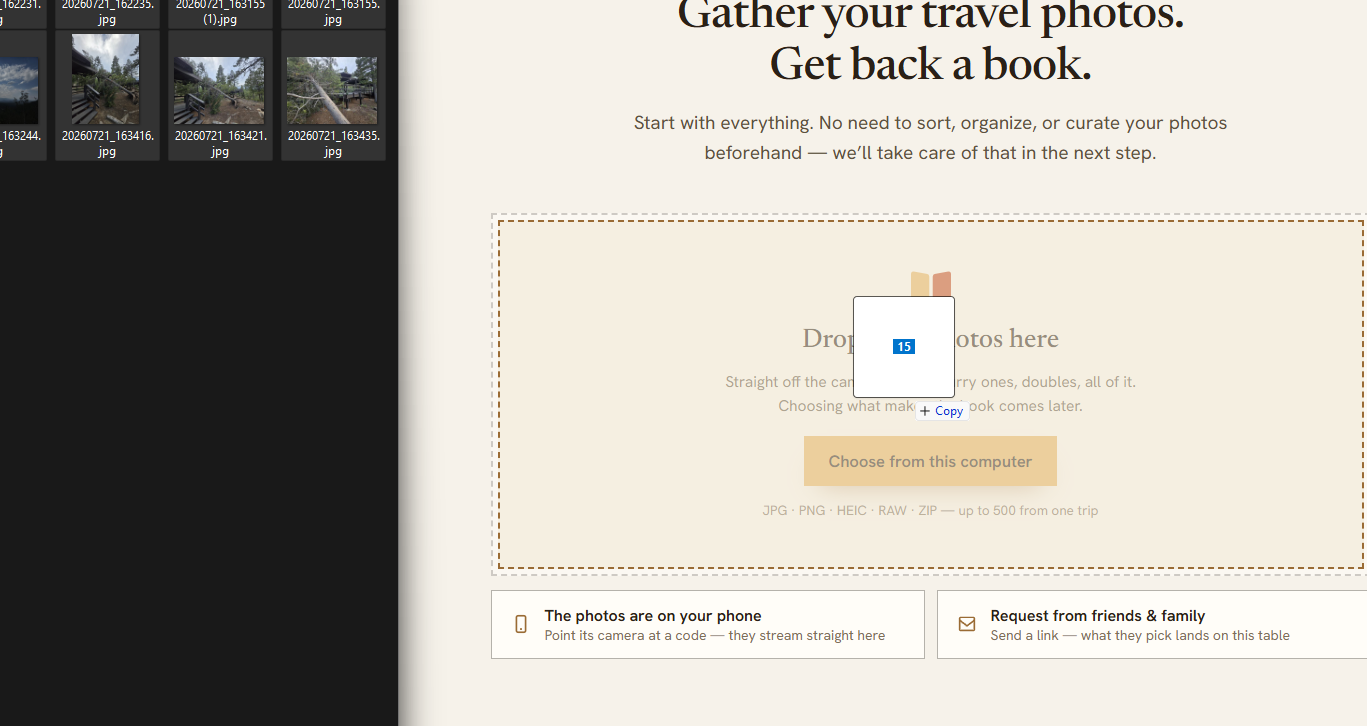Select the sky photo thumbnail ending in _163244
The image size is (1367, 726).
point(19,90)
